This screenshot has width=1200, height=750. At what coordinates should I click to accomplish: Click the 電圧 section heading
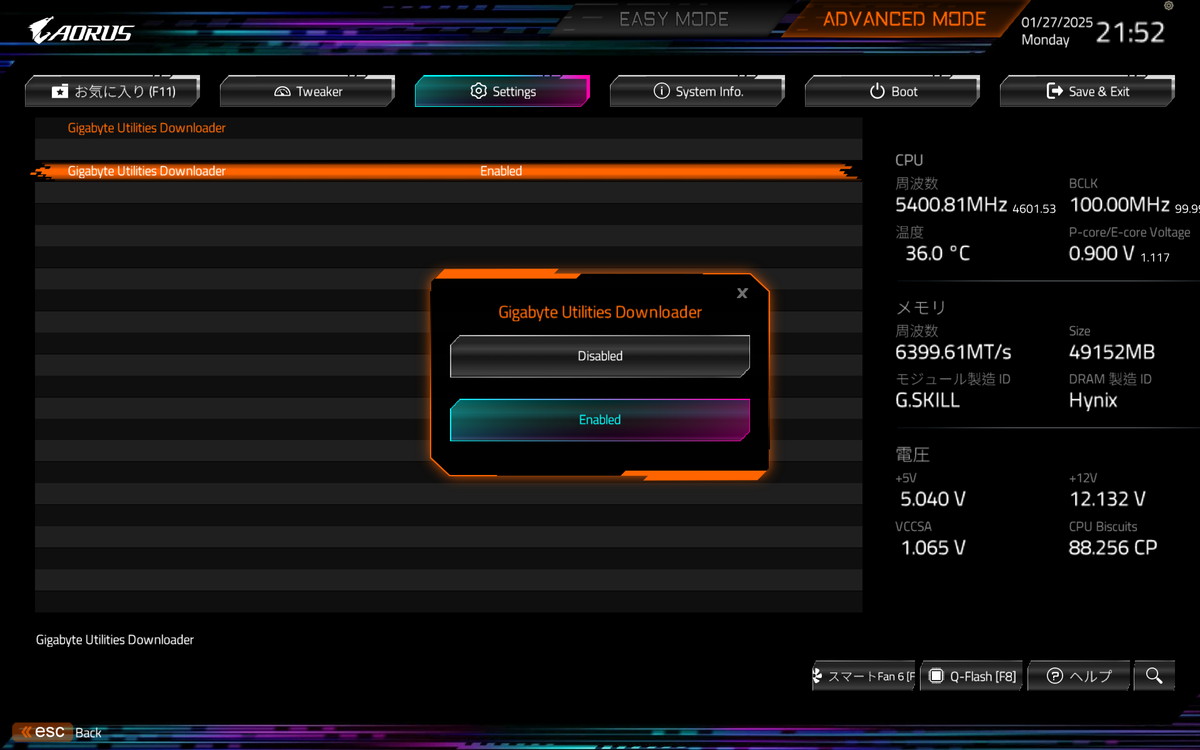click(x=912, y=454)
